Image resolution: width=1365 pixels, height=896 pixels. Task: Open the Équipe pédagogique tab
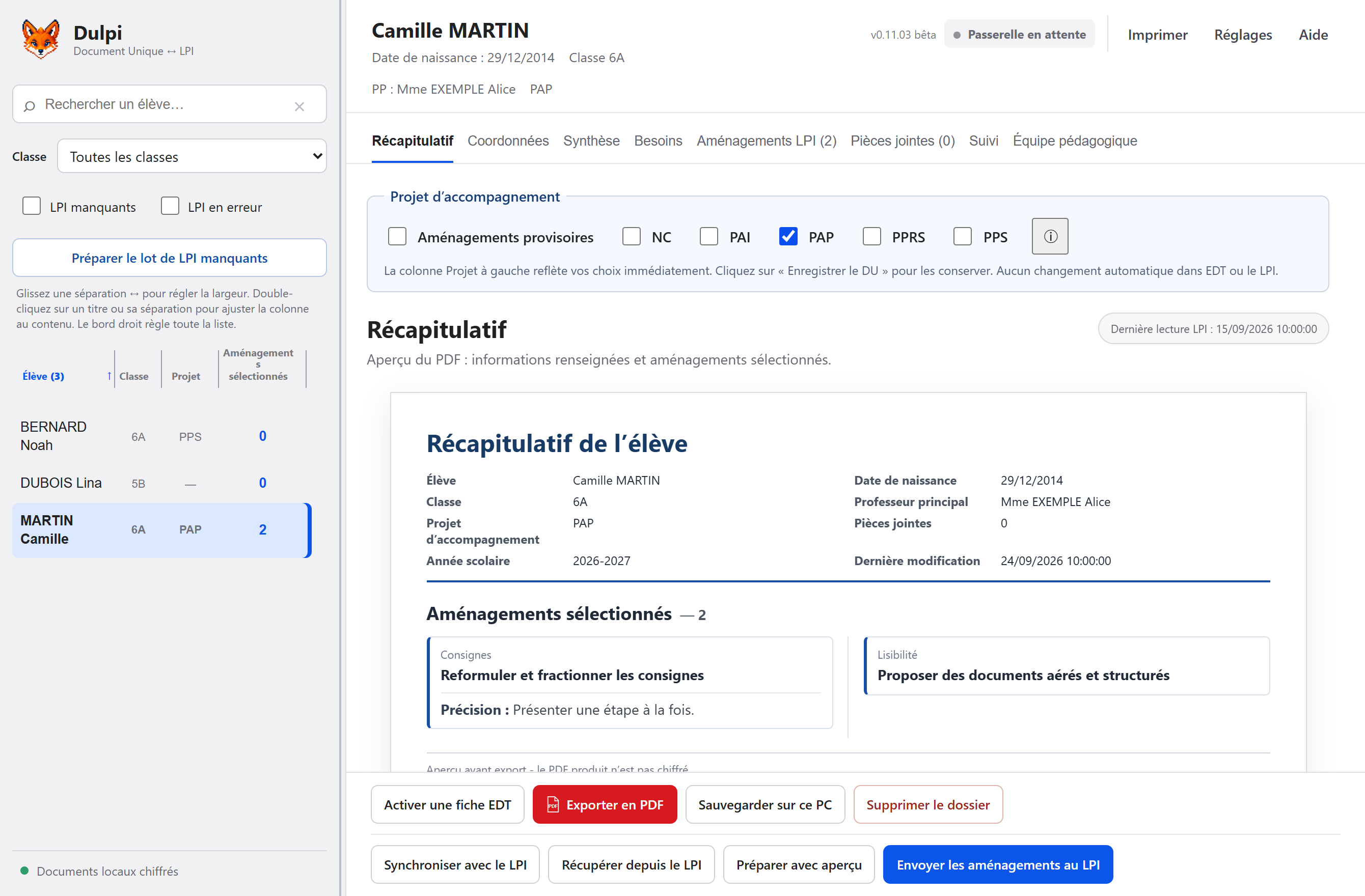click(1075, 141)
